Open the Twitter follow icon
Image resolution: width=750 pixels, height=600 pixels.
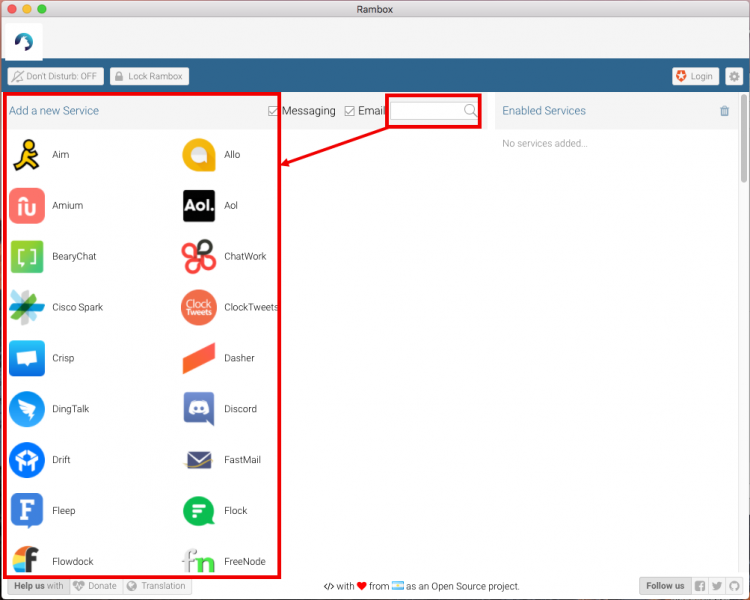pos(717,586)
